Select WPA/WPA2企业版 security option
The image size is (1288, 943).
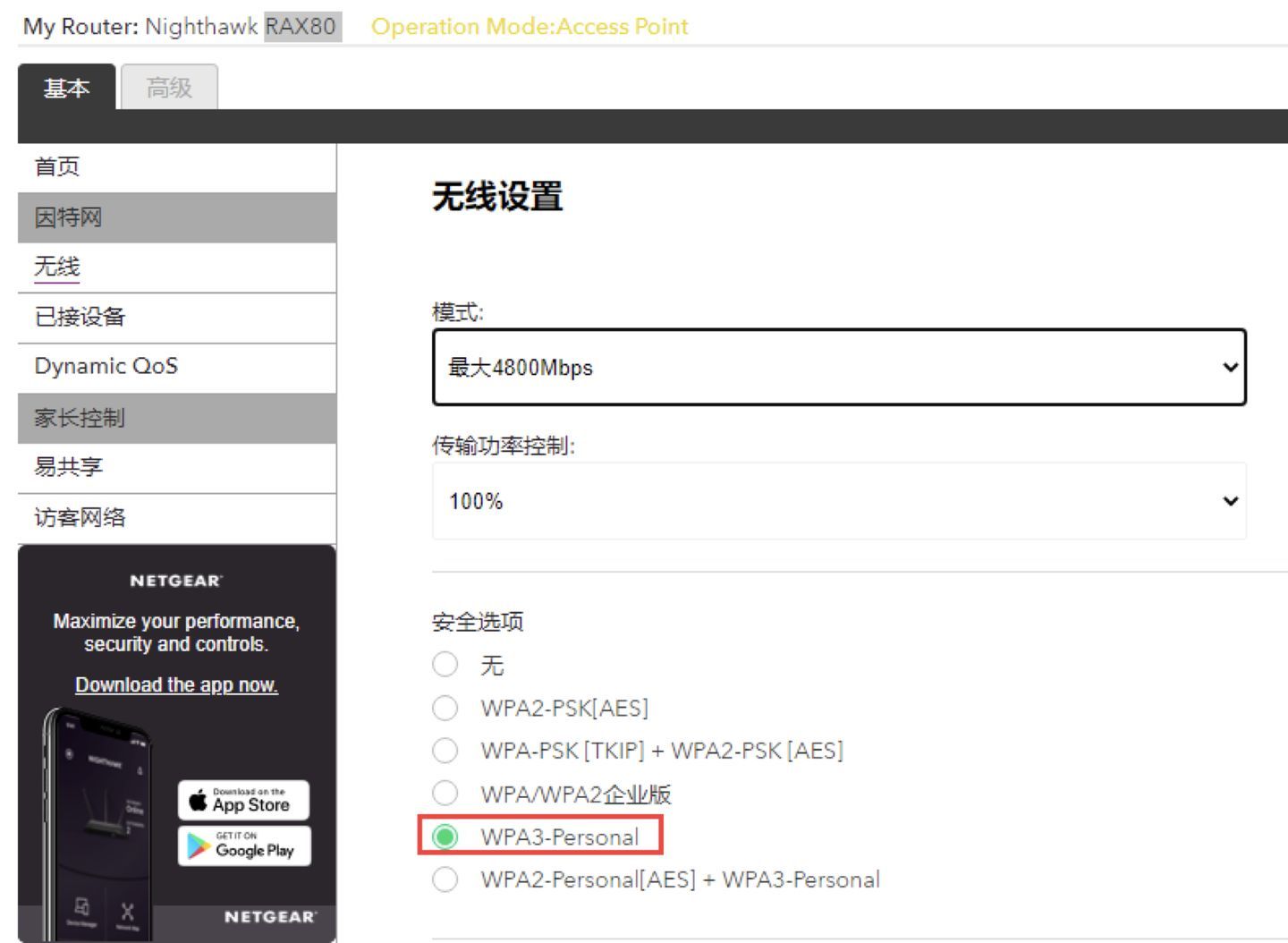[x=445, y=793]
